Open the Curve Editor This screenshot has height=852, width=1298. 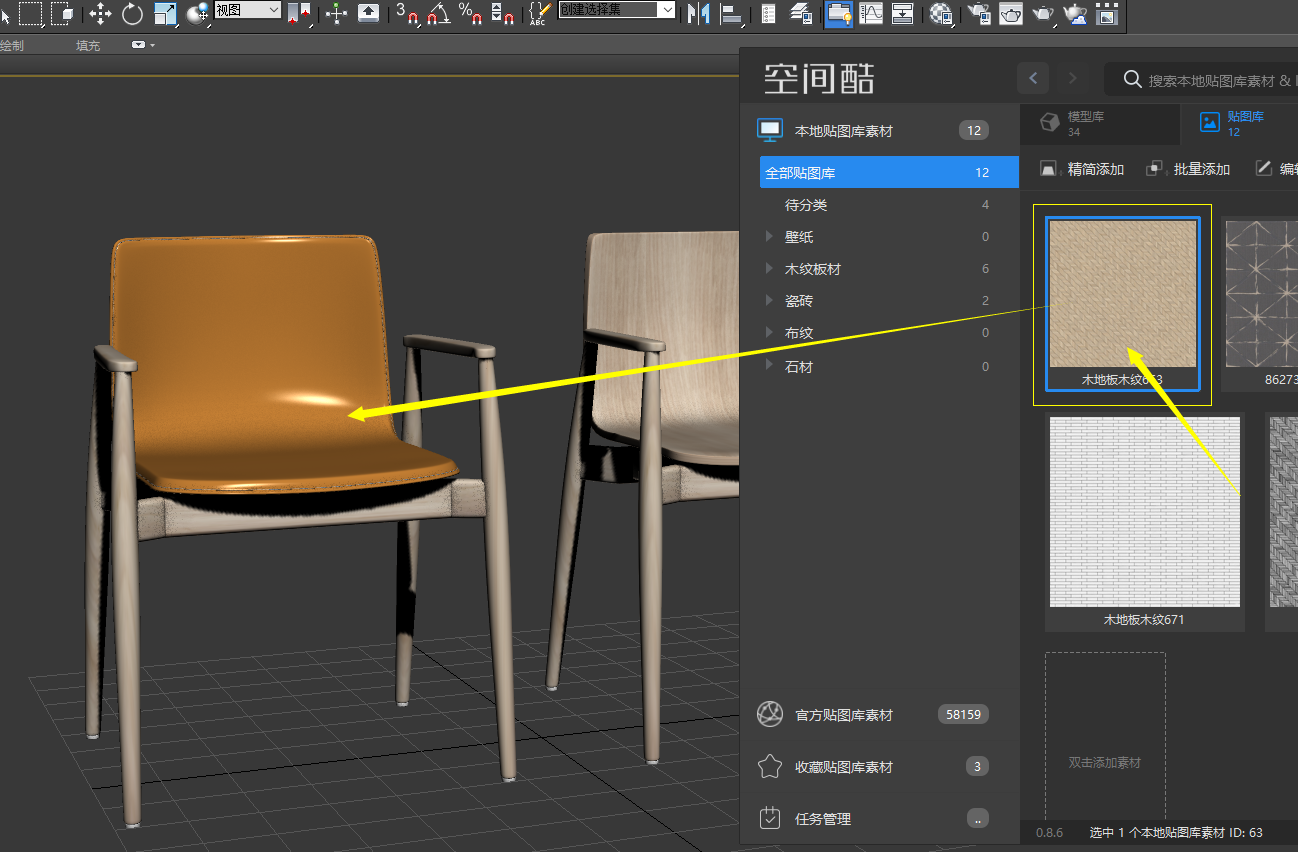(871, 13)
